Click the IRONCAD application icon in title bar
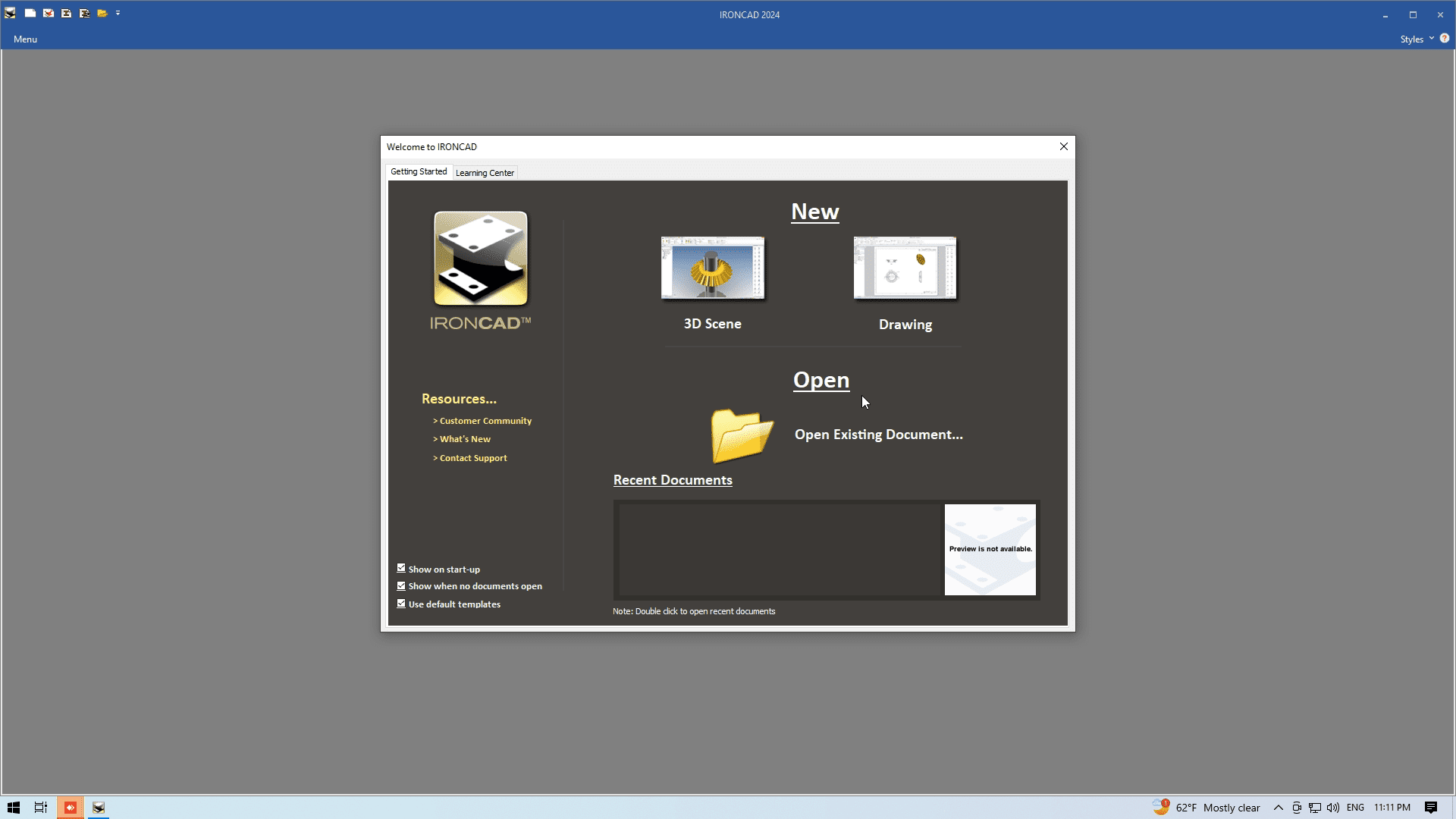The width and height of the screenshot is (1456, 819). [x=10, y=14]
